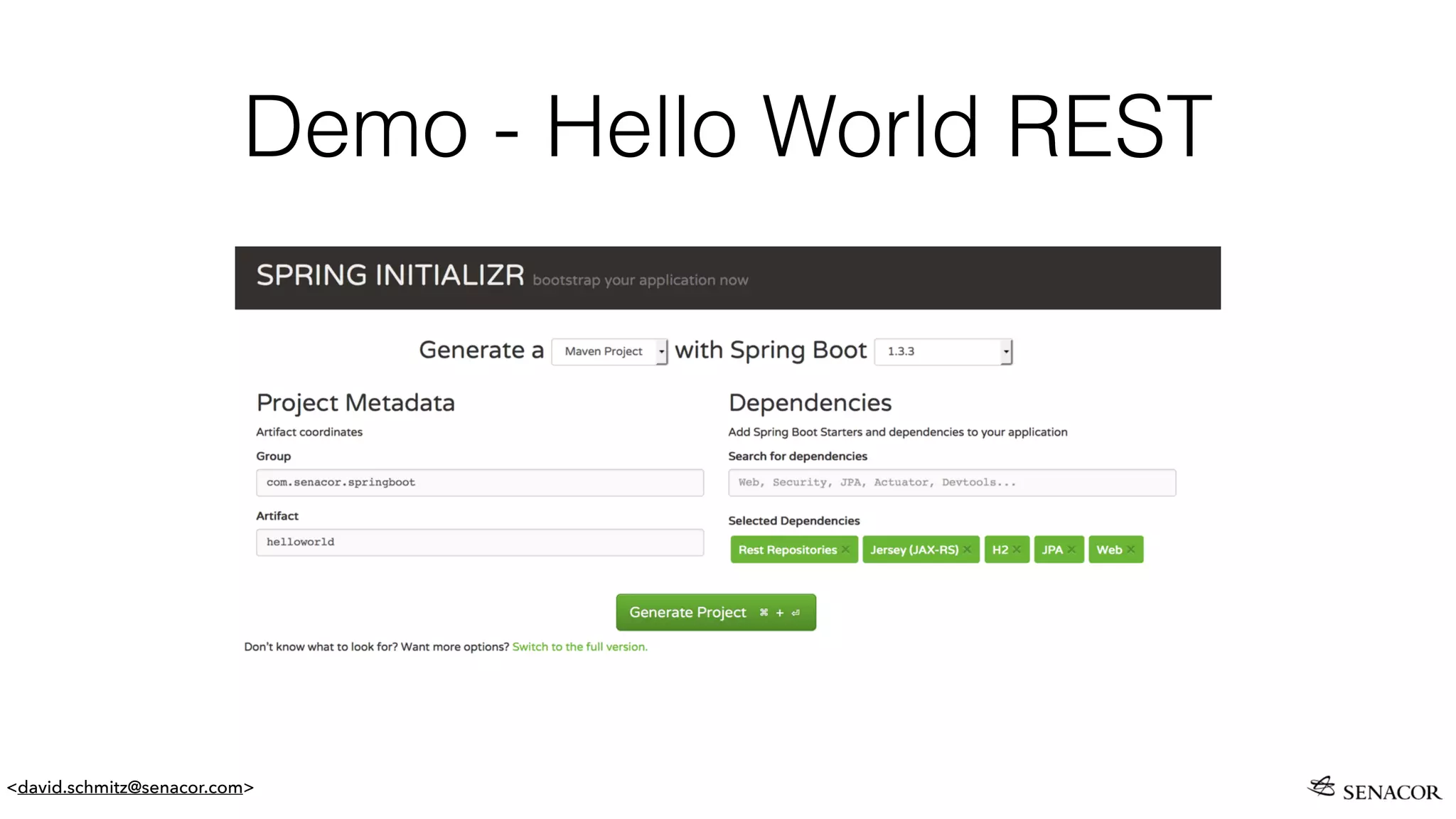Screen dimensions: 1456x819
Task: Select the Web tag label
Action: point(1108,550)
